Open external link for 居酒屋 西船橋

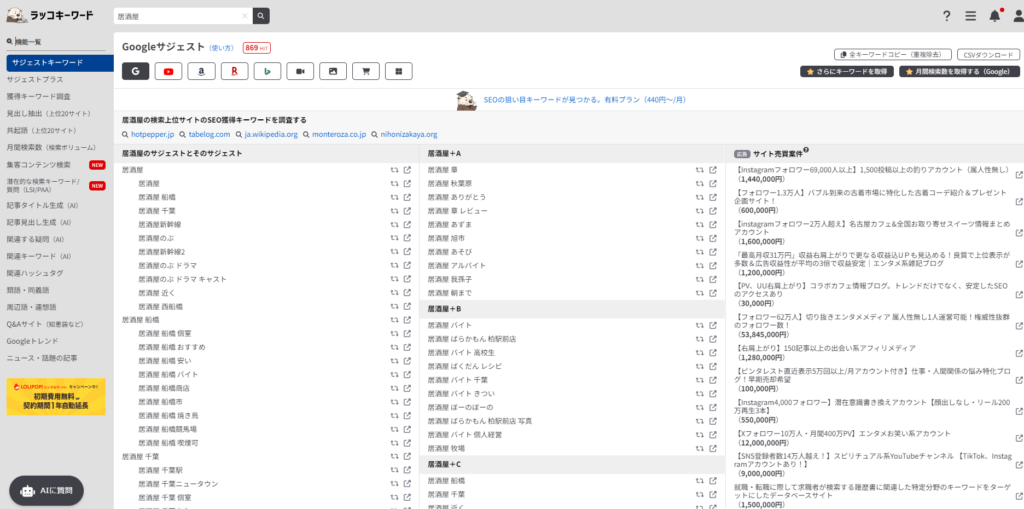click(408, 306)
